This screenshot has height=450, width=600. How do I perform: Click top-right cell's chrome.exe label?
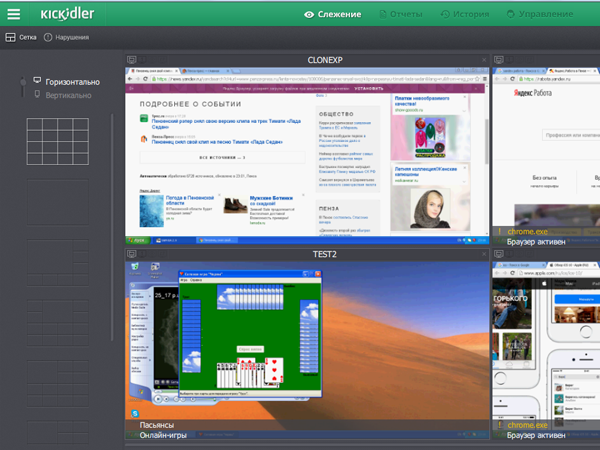(527, 232)
